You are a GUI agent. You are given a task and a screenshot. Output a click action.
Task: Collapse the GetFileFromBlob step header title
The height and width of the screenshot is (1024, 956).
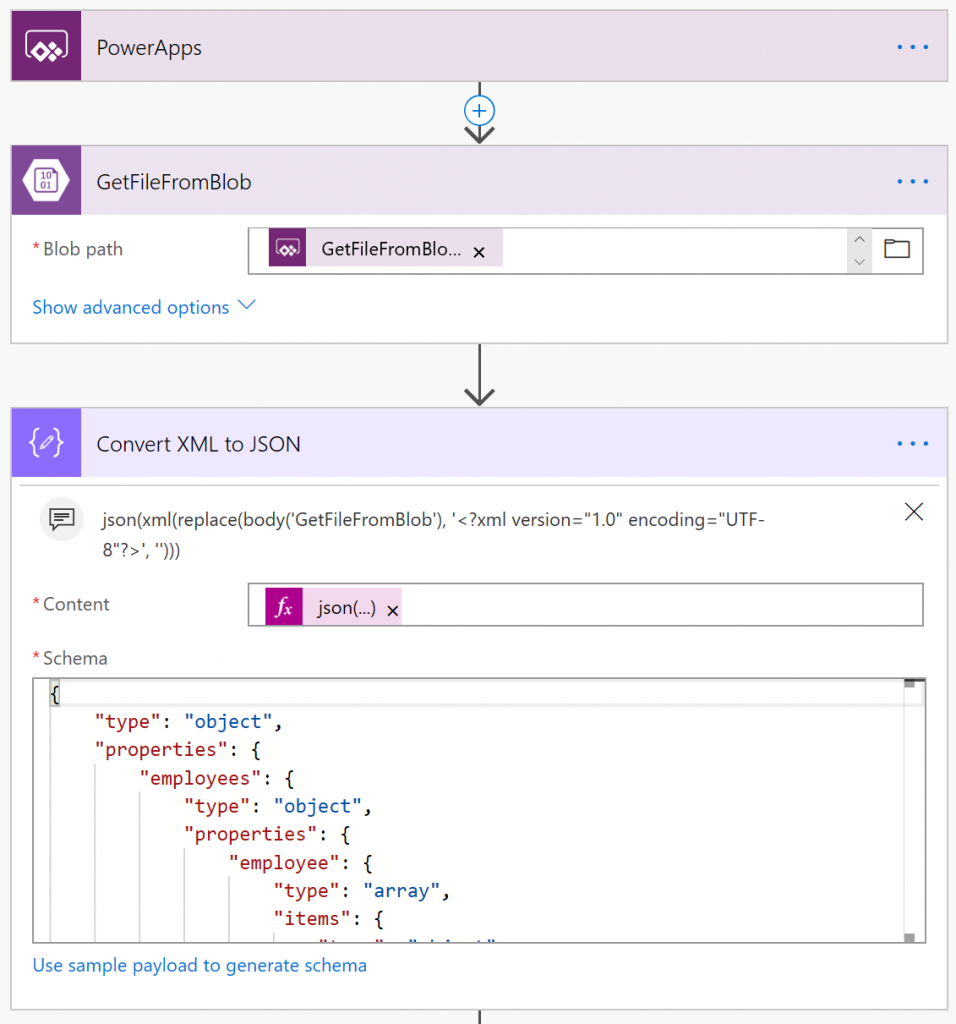click(x=174, y=182)
